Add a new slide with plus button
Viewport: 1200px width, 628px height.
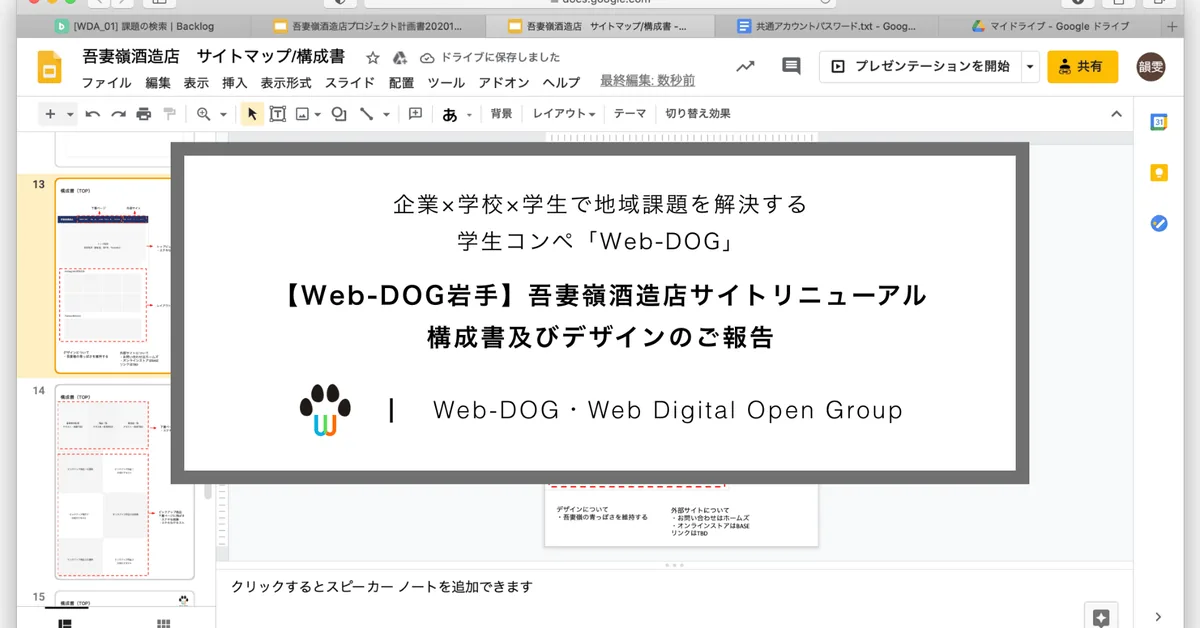50,114
